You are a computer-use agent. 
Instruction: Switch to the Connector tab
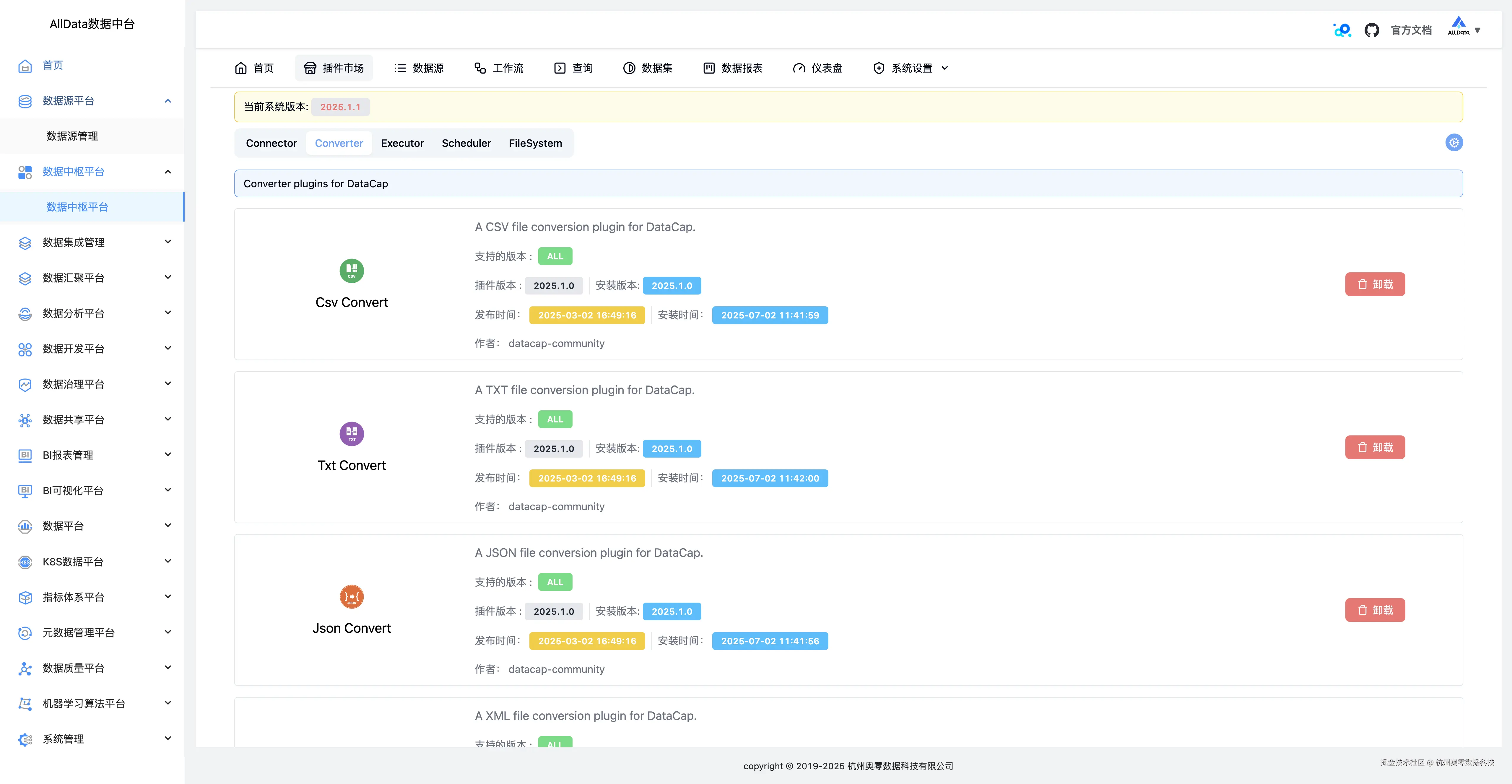tap(271, 143)
